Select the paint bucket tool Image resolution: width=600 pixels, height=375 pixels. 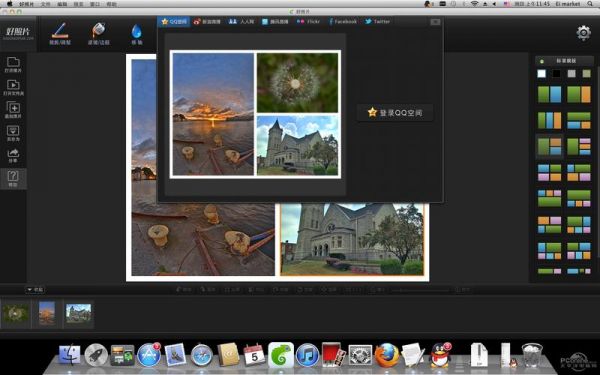[98, 34]
